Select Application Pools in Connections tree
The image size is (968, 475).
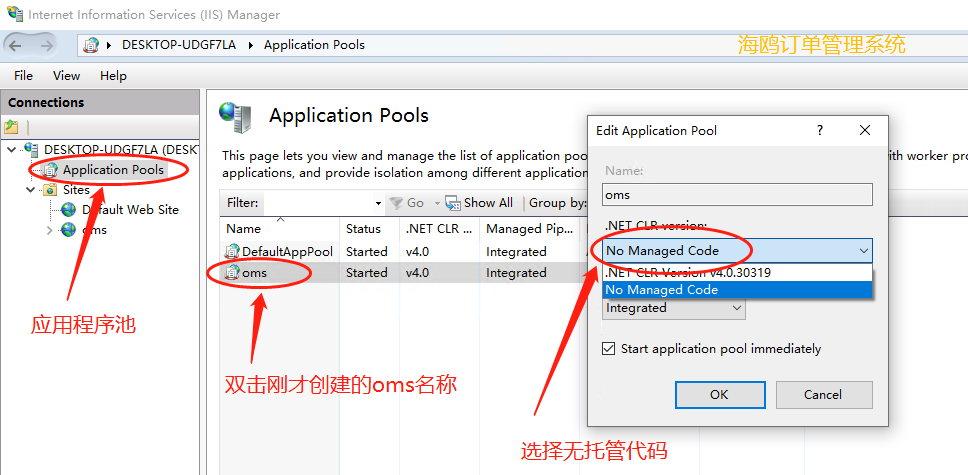[x=114, y=169]
